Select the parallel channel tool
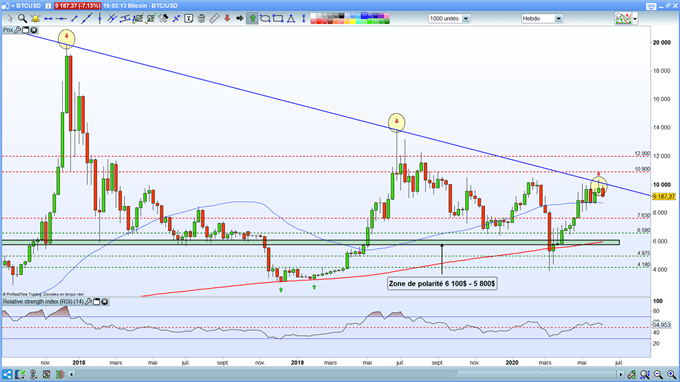The width and height of the screenshot is (680, 382). [x=125, y=19]
